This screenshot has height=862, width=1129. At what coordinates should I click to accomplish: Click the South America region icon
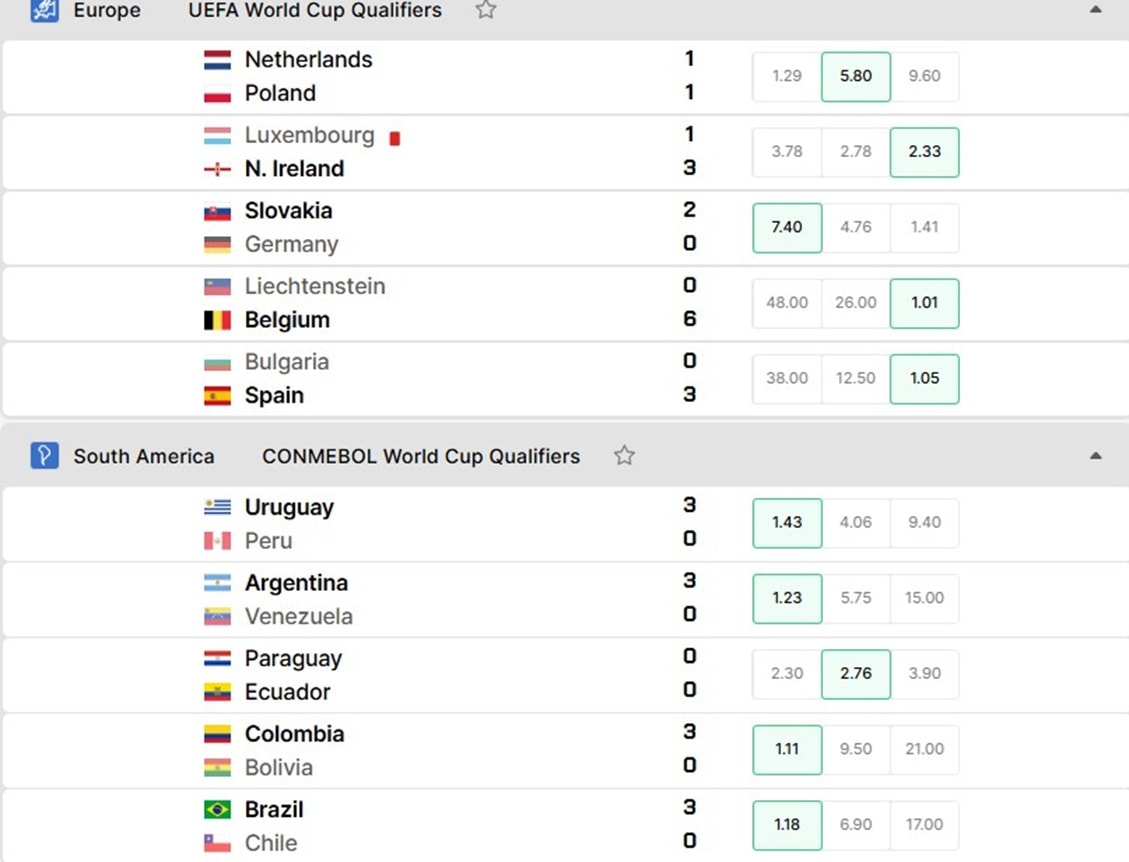(x=44, y=456)
